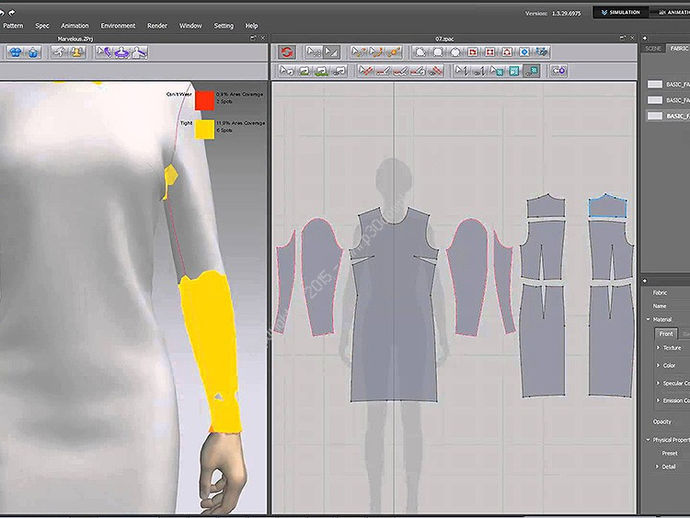Select the Edit Pattern arrow tool

(314, 52)
